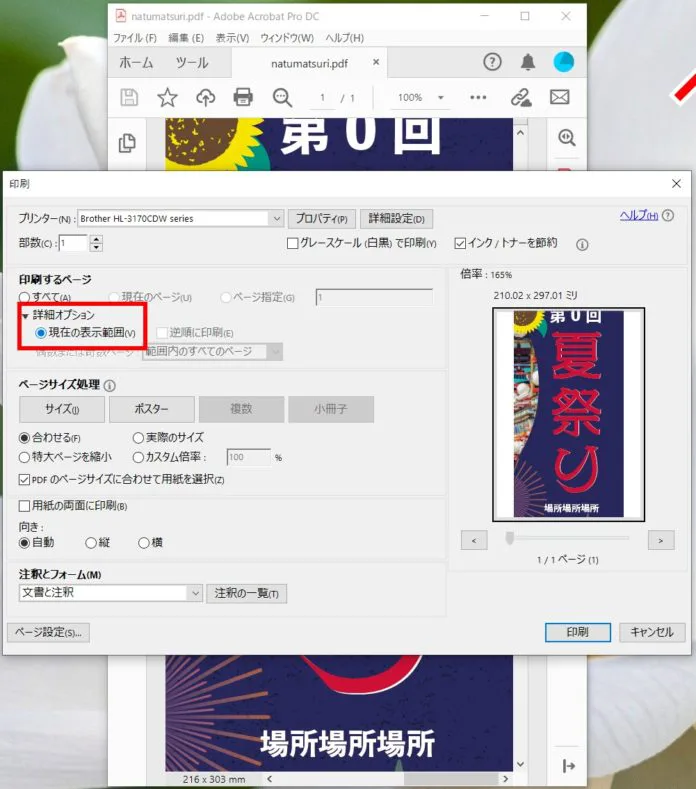Click the info icon beside ink/toner saving
The height and width of the screenshot is (789, 696).
pos(582,245)
